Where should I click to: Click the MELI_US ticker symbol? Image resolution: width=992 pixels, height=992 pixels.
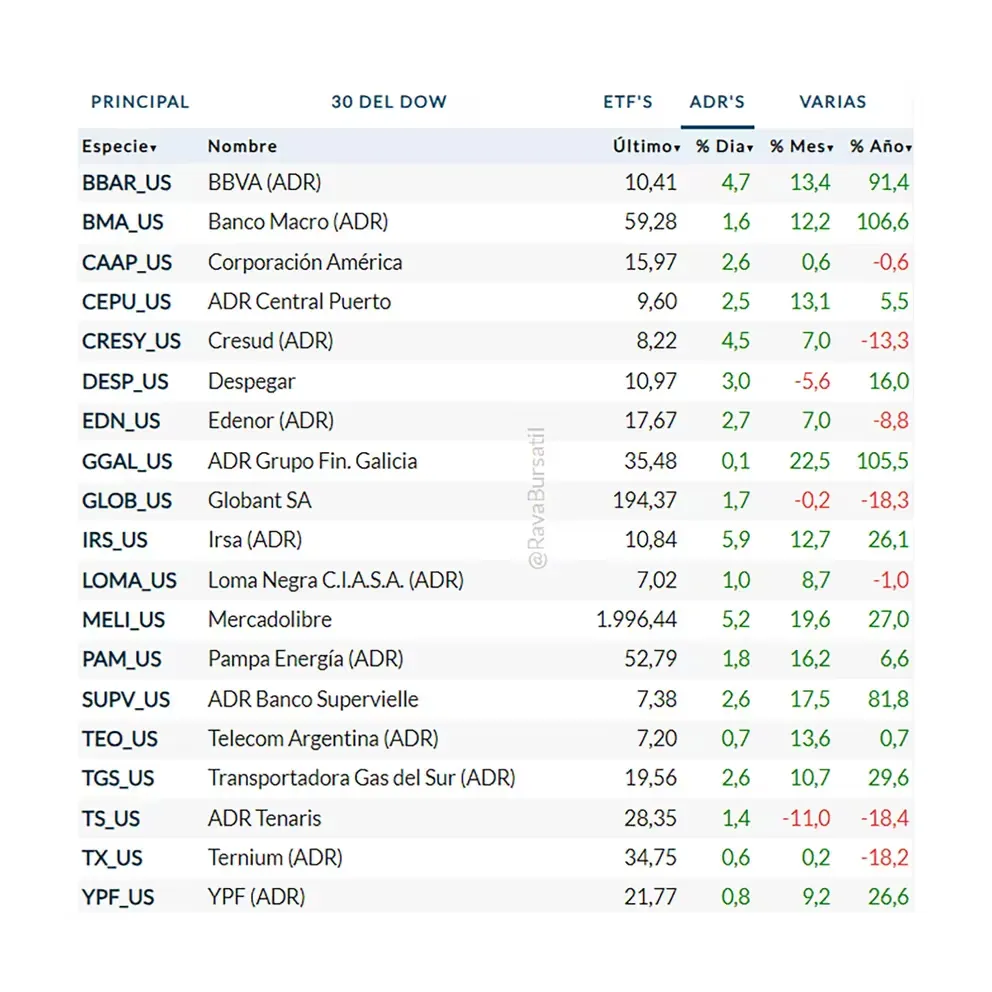coord(124,620)
